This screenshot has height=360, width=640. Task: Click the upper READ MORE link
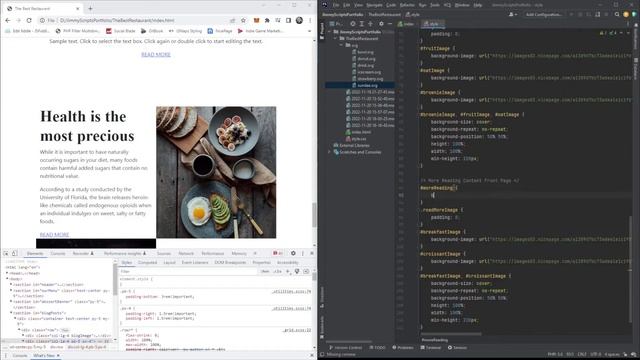156,54
